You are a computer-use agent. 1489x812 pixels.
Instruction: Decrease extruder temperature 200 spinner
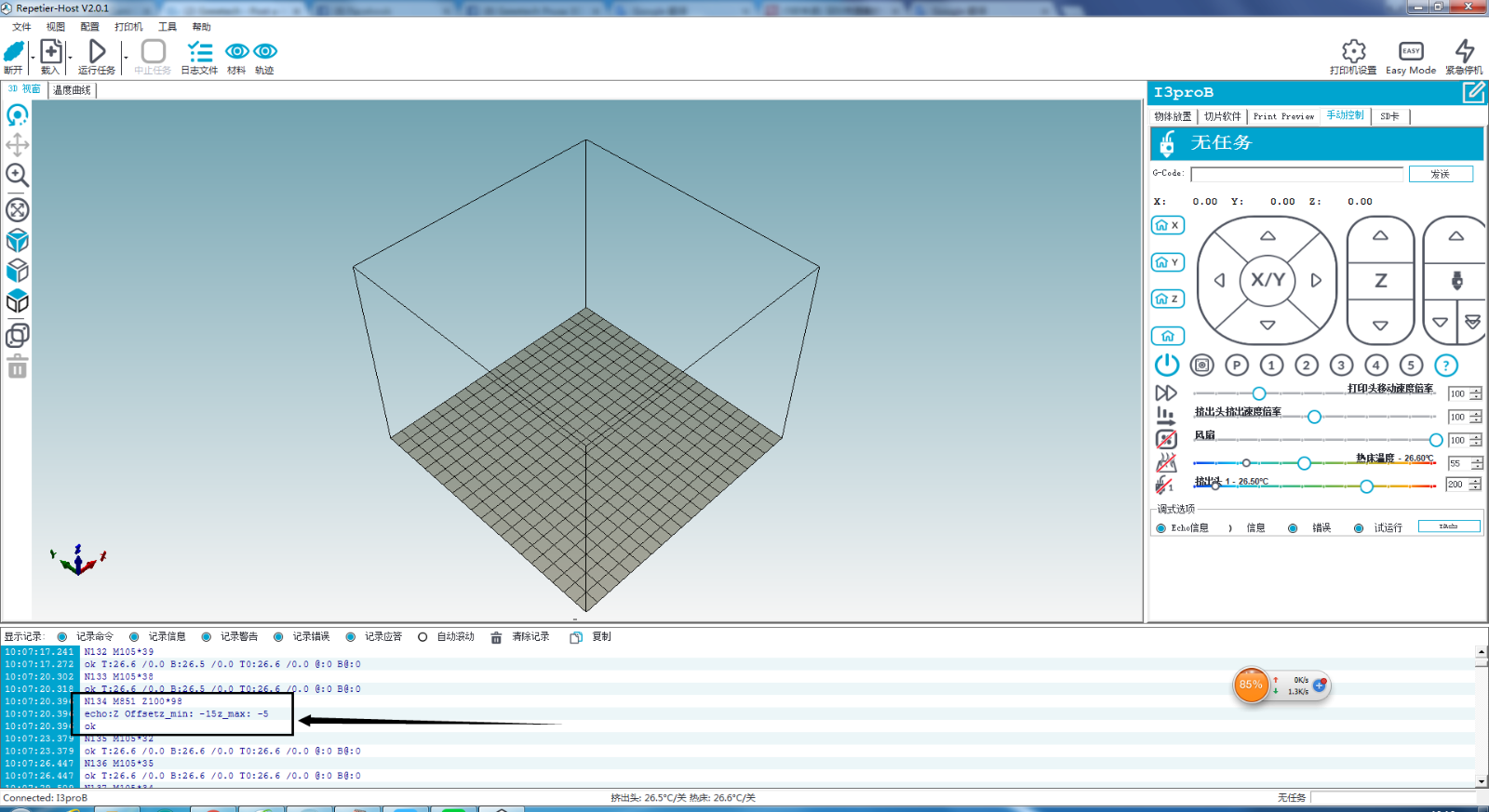click(x=1476, y=487)
